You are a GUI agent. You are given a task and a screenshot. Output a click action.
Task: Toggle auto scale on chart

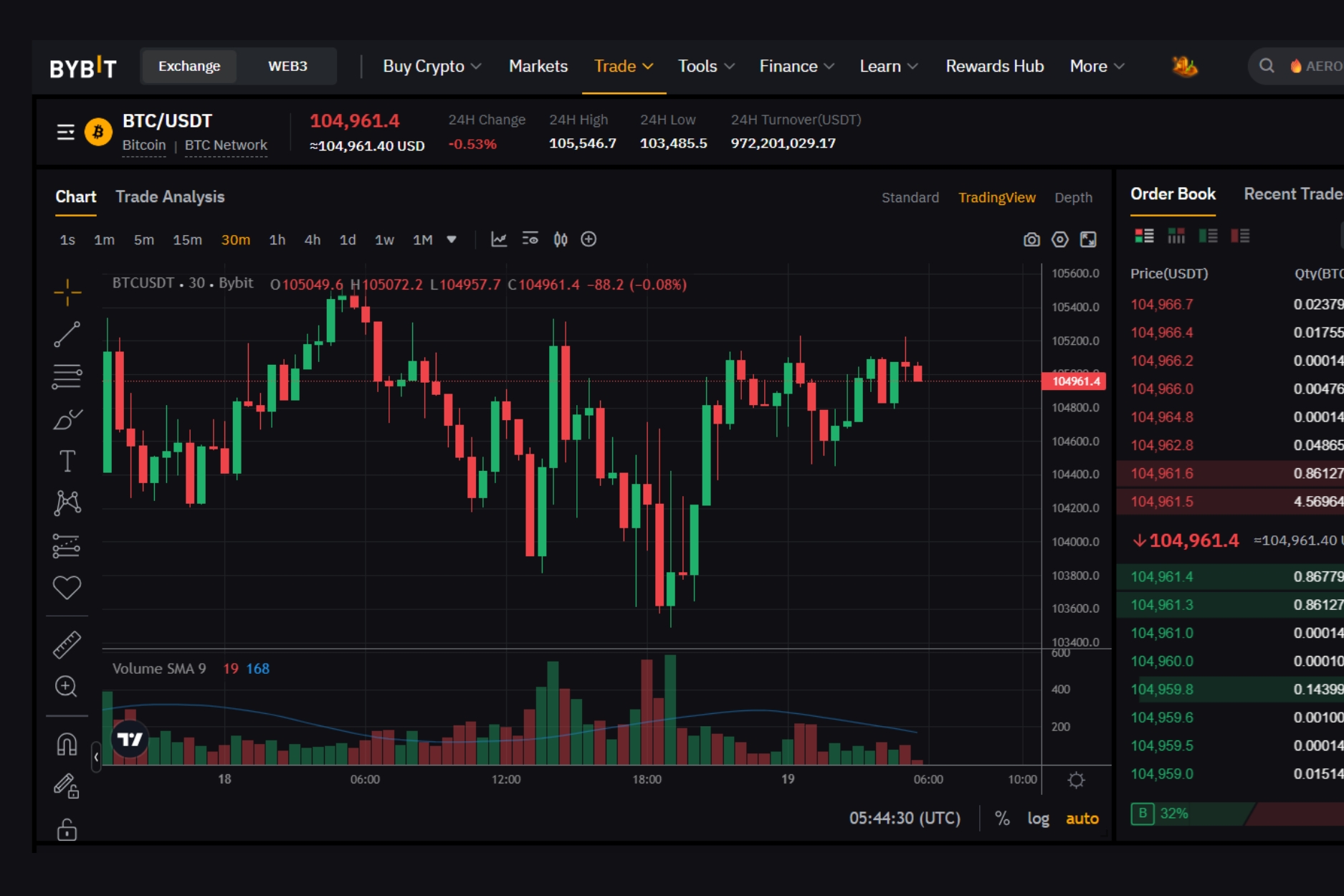point(1082,819)
